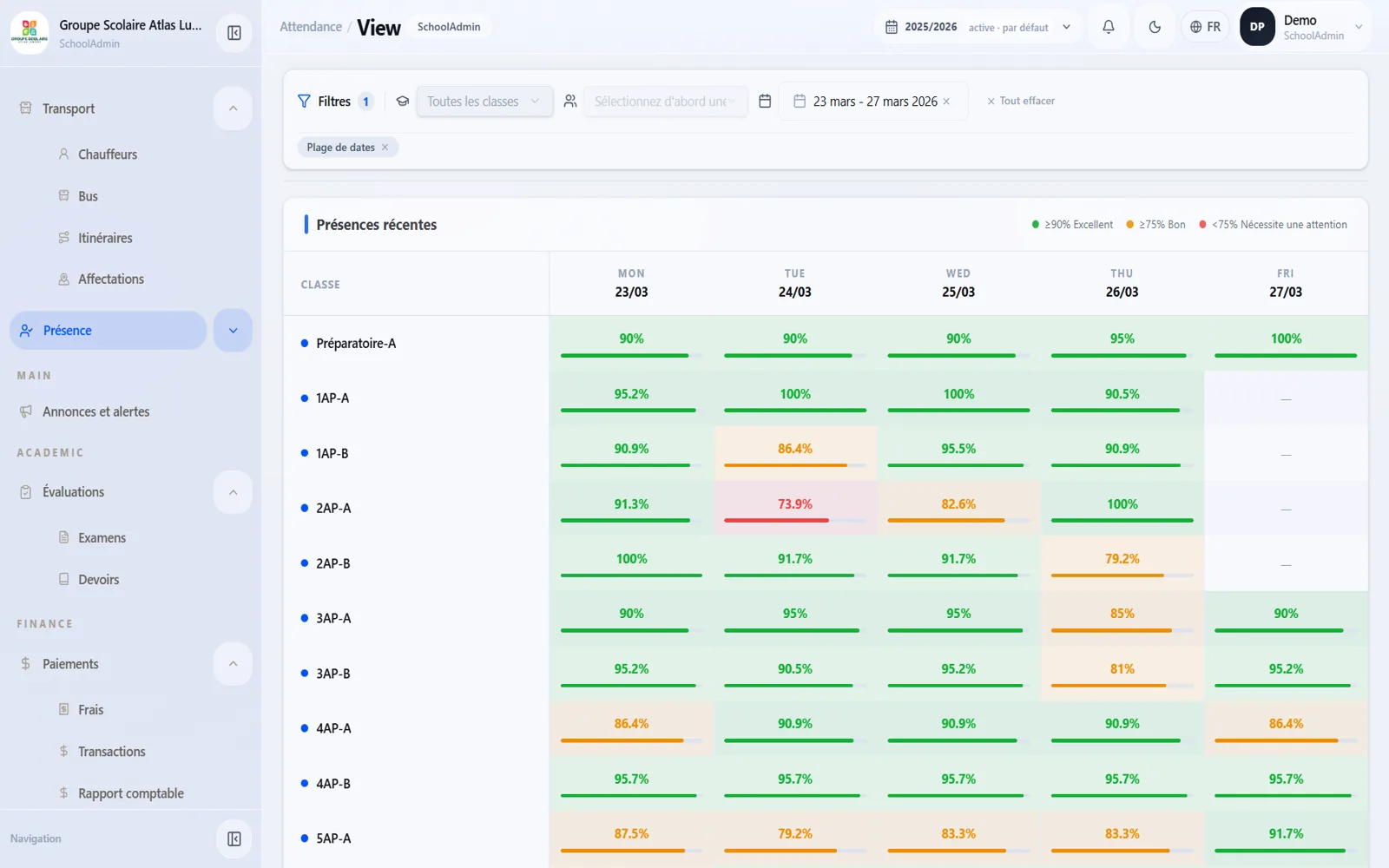Click the bottom Navigation panel icon
Image resolution: width=1389 pixels, height=868 pixels.
tap(234, 838)
